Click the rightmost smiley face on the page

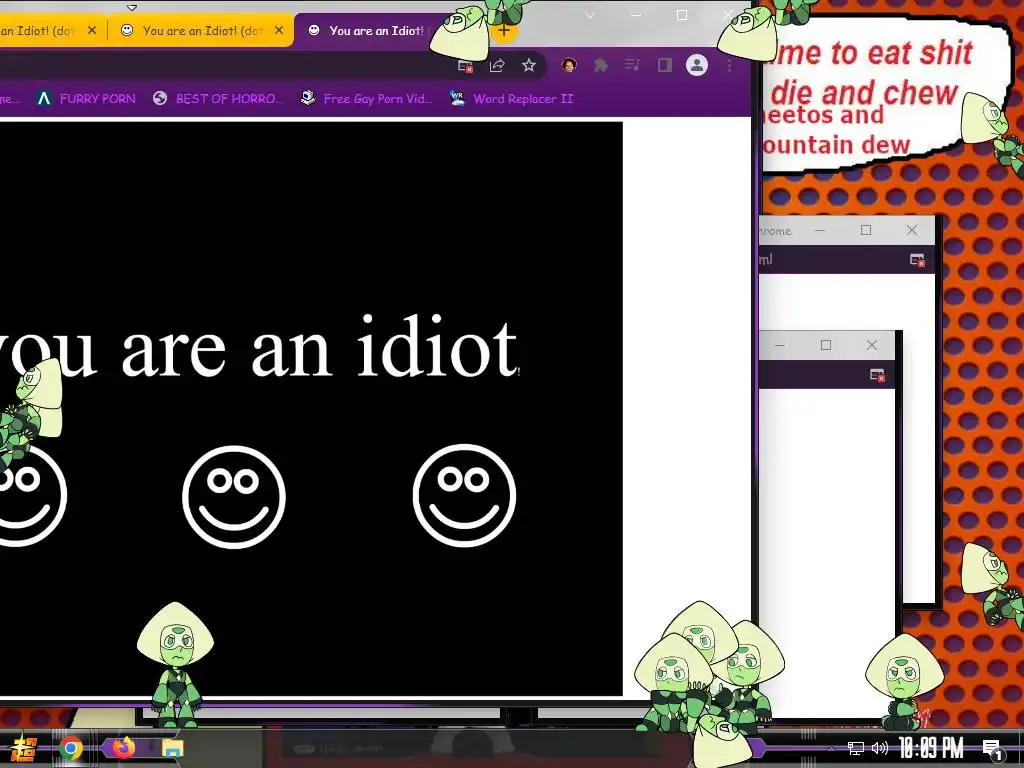[464, 495]
